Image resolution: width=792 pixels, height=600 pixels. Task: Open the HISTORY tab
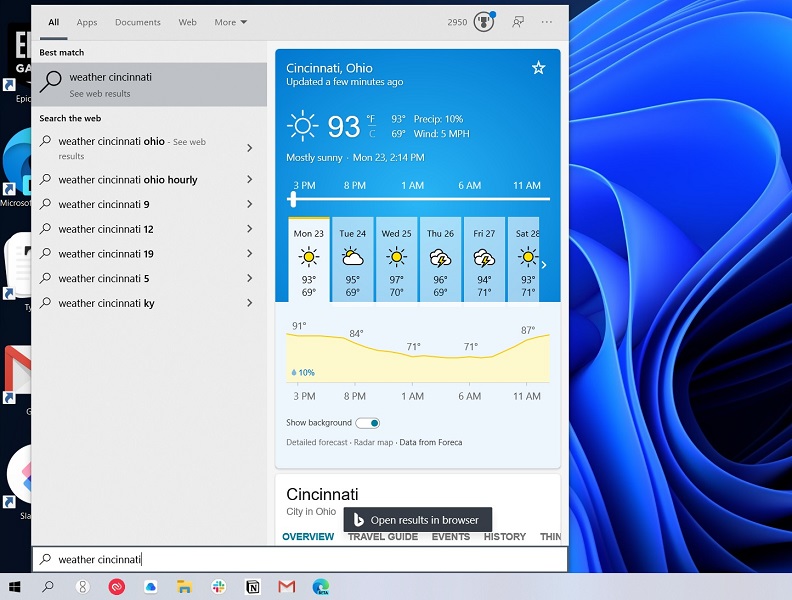[x=505, y=536]
